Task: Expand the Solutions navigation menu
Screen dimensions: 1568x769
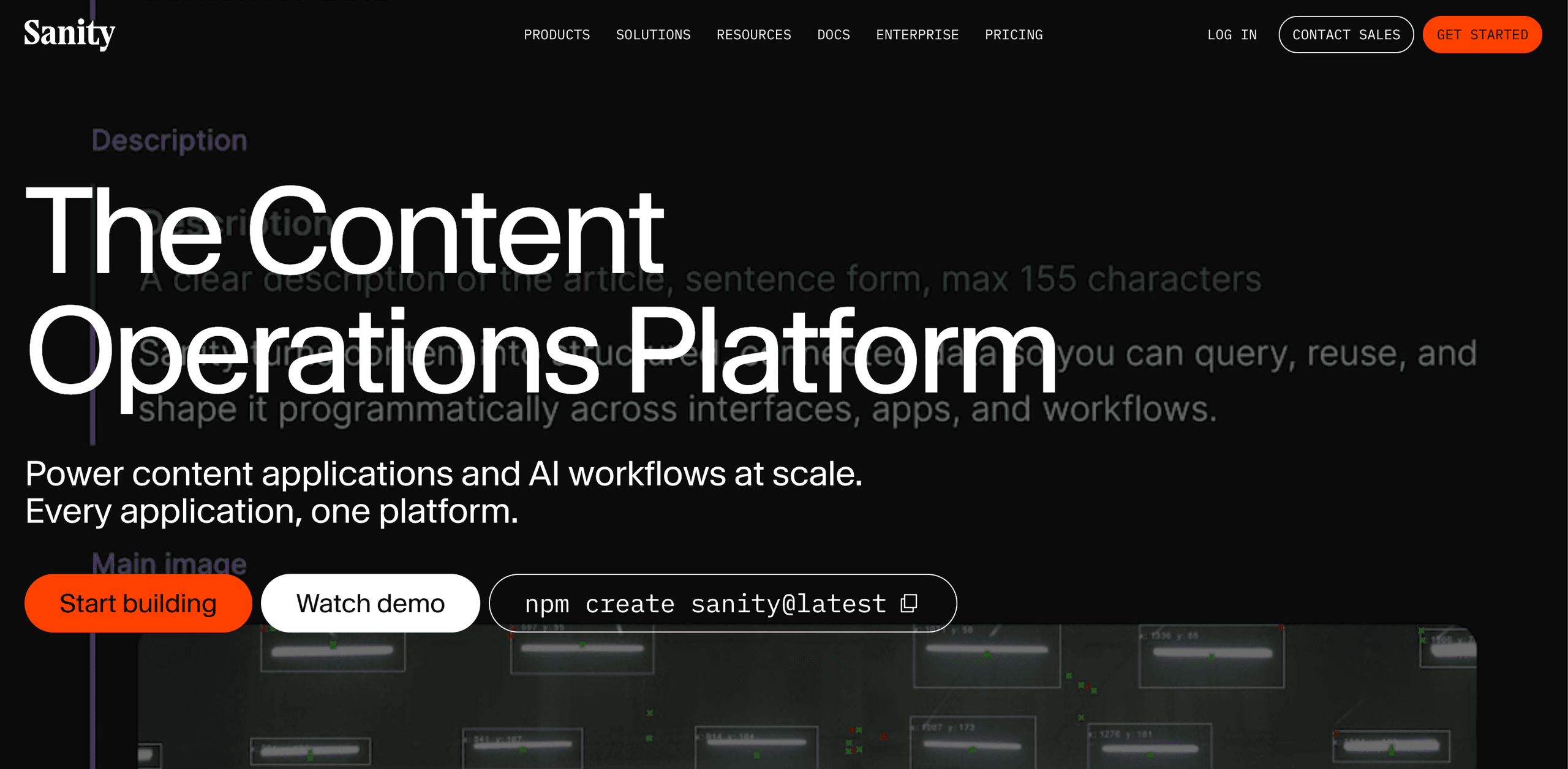Action: click(x=653, y=35)
